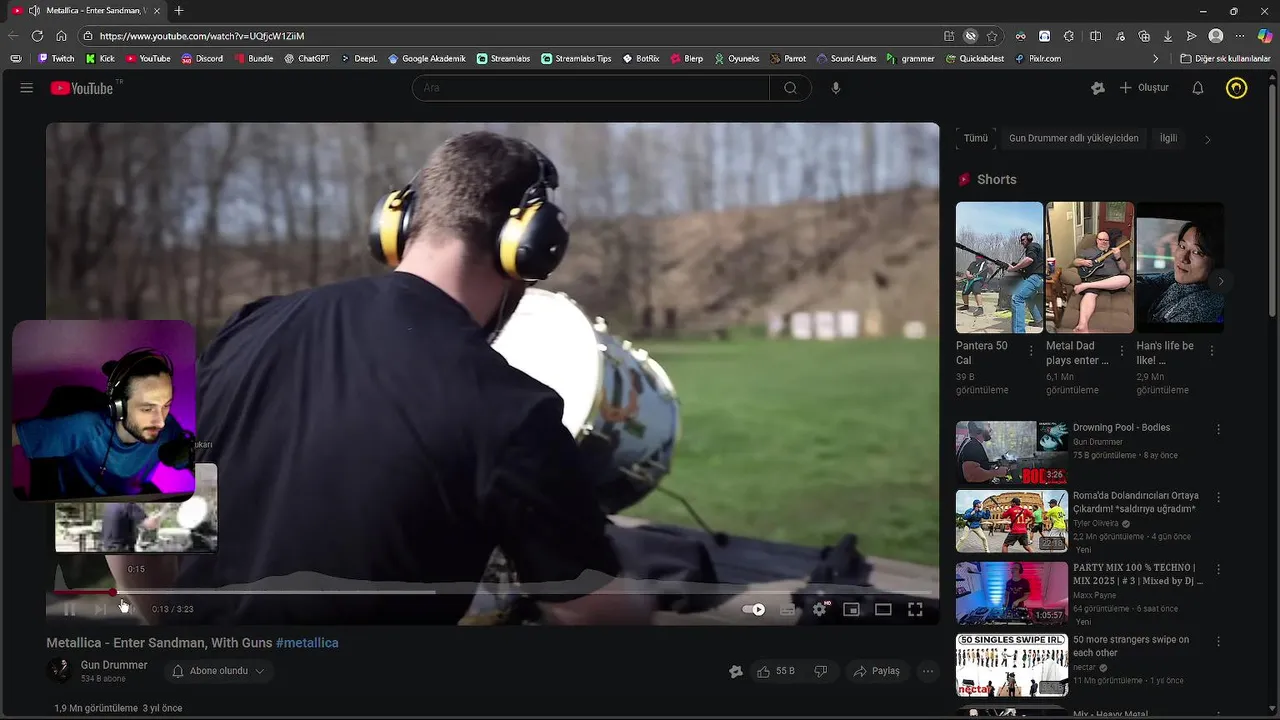
Task: Open the YouTube guide hamburger menu
Action: coord(27,88)
